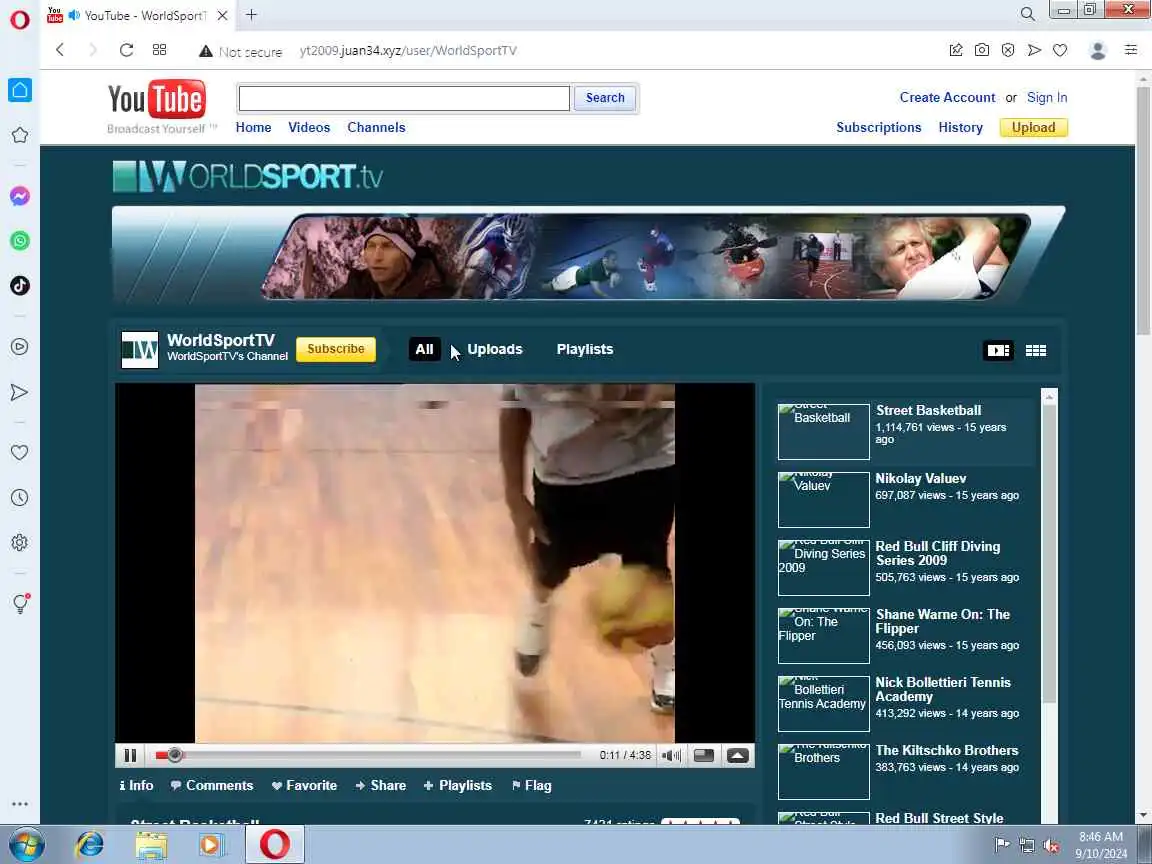Open Comments section below video
The height and width of the screenshot is (864, 1152).
pyautogui.click(x=212, y=785)
